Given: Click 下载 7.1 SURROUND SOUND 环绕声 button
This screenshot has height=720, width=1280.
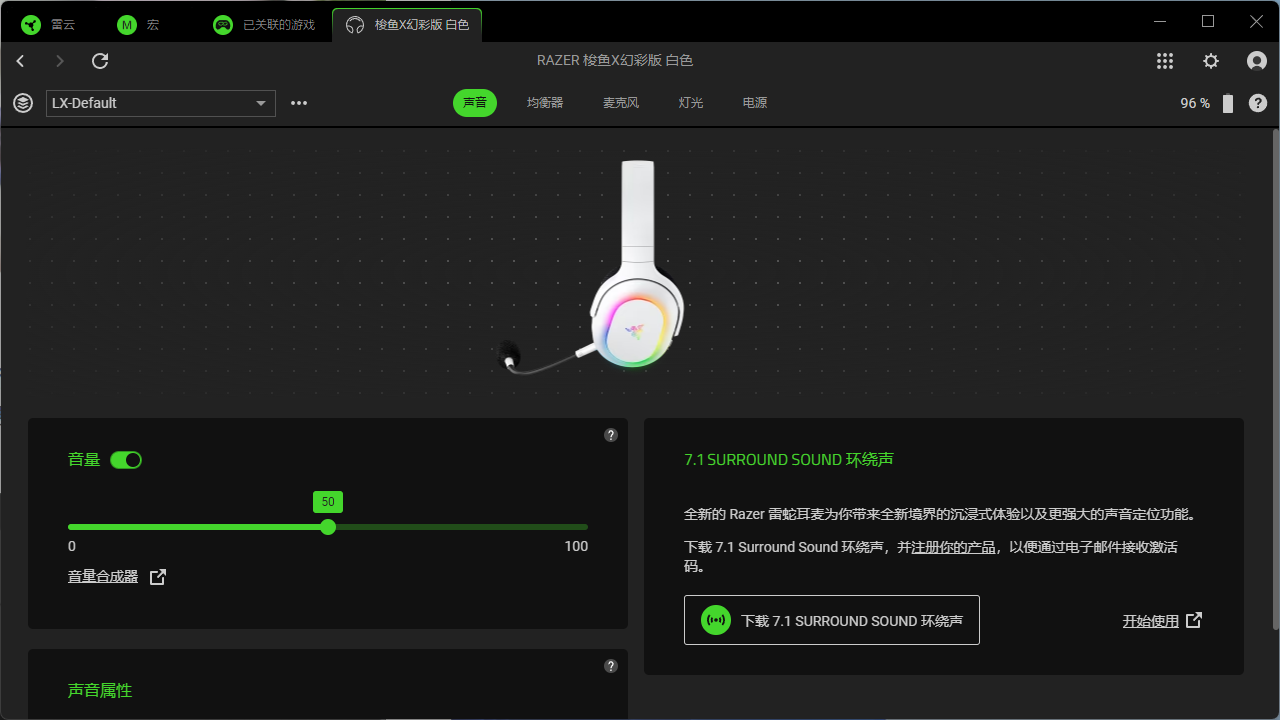Looking at the screenshot, I should pos(831,620).
